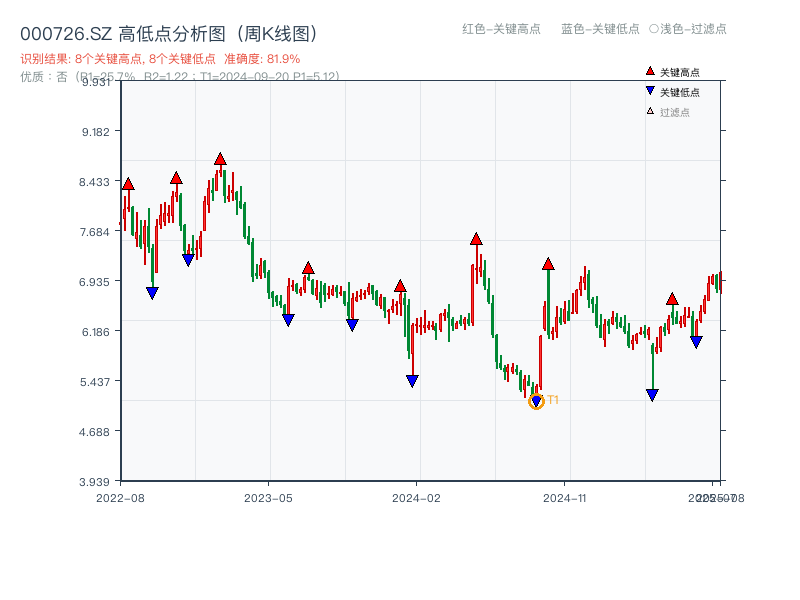Select red triangle atop the mid-2024 price spike
This screenshot has width=800, height=600.
[476, 239]
